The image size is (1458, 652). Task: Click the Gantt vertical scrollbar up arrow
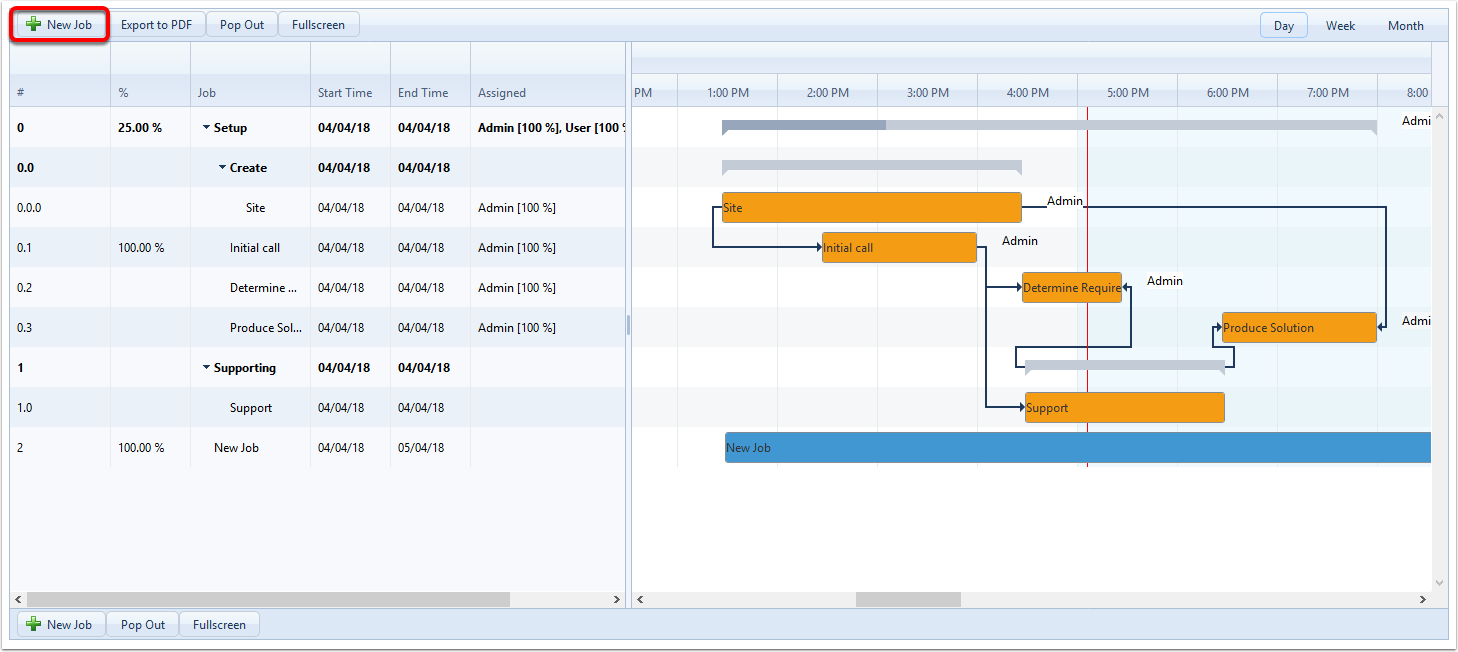(1440, 116)
